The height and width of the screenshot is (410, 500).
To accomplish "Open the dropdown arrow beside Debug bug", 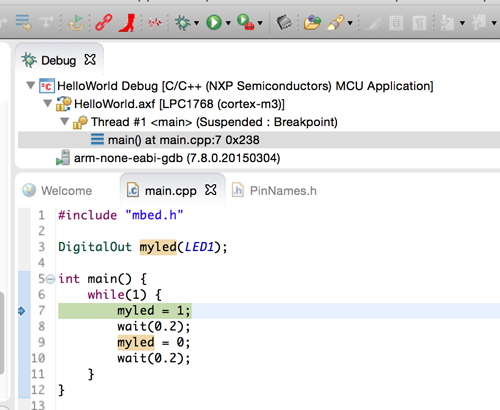I will pyautogui.click(x=196, y=23).
